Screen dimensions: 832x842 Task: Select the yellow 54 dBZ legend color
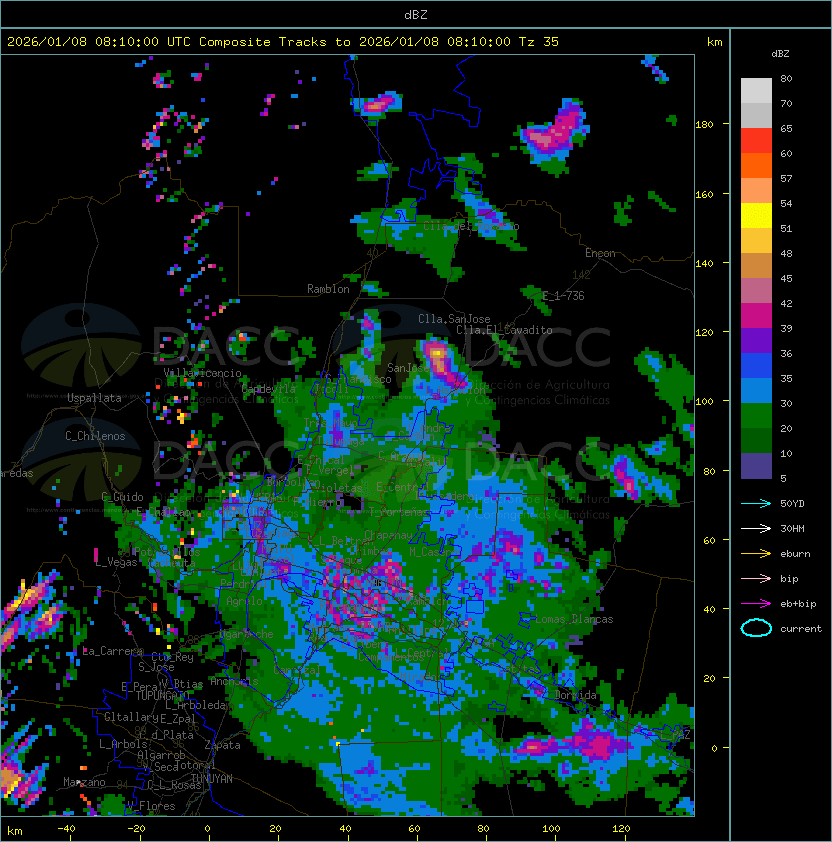pyautogui.click(x=756, y=216)
